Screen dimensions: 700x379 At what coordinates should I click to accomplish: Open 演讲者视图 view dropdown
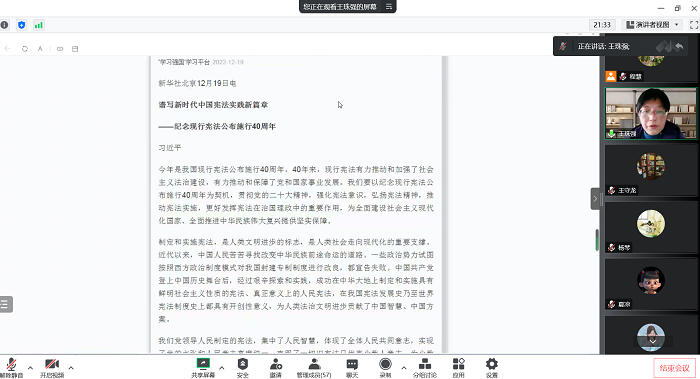click(x=652, y=25)
